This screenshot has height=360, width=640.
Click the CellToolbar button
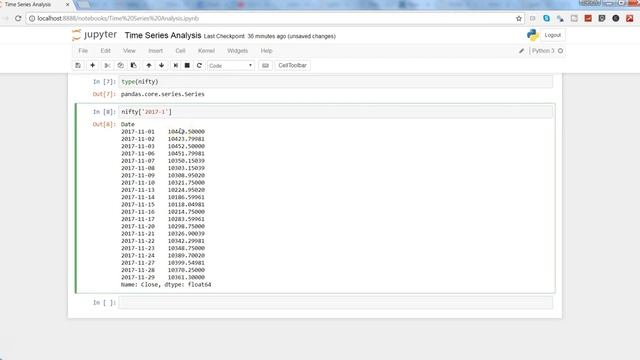(292, 65)
